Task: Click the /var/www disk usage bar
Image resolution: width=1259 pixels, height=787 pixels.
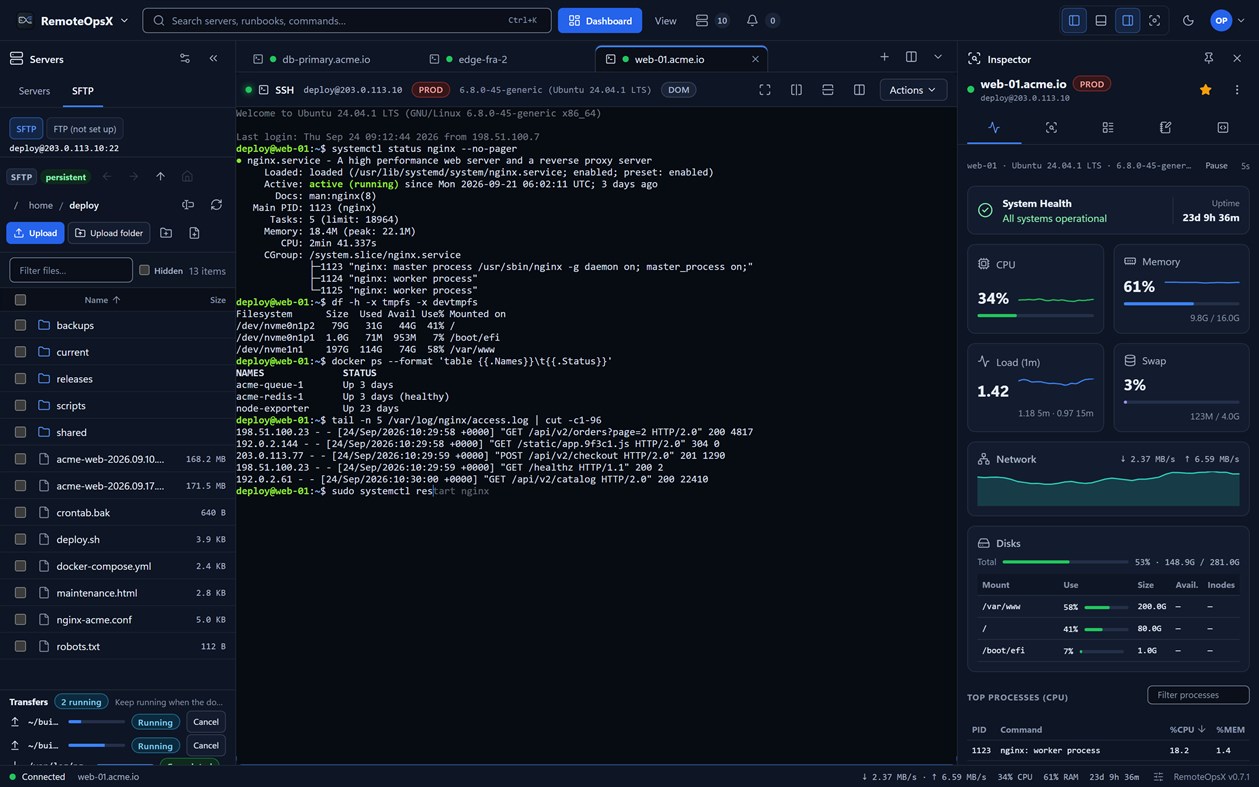Action: pos(1105,607)
